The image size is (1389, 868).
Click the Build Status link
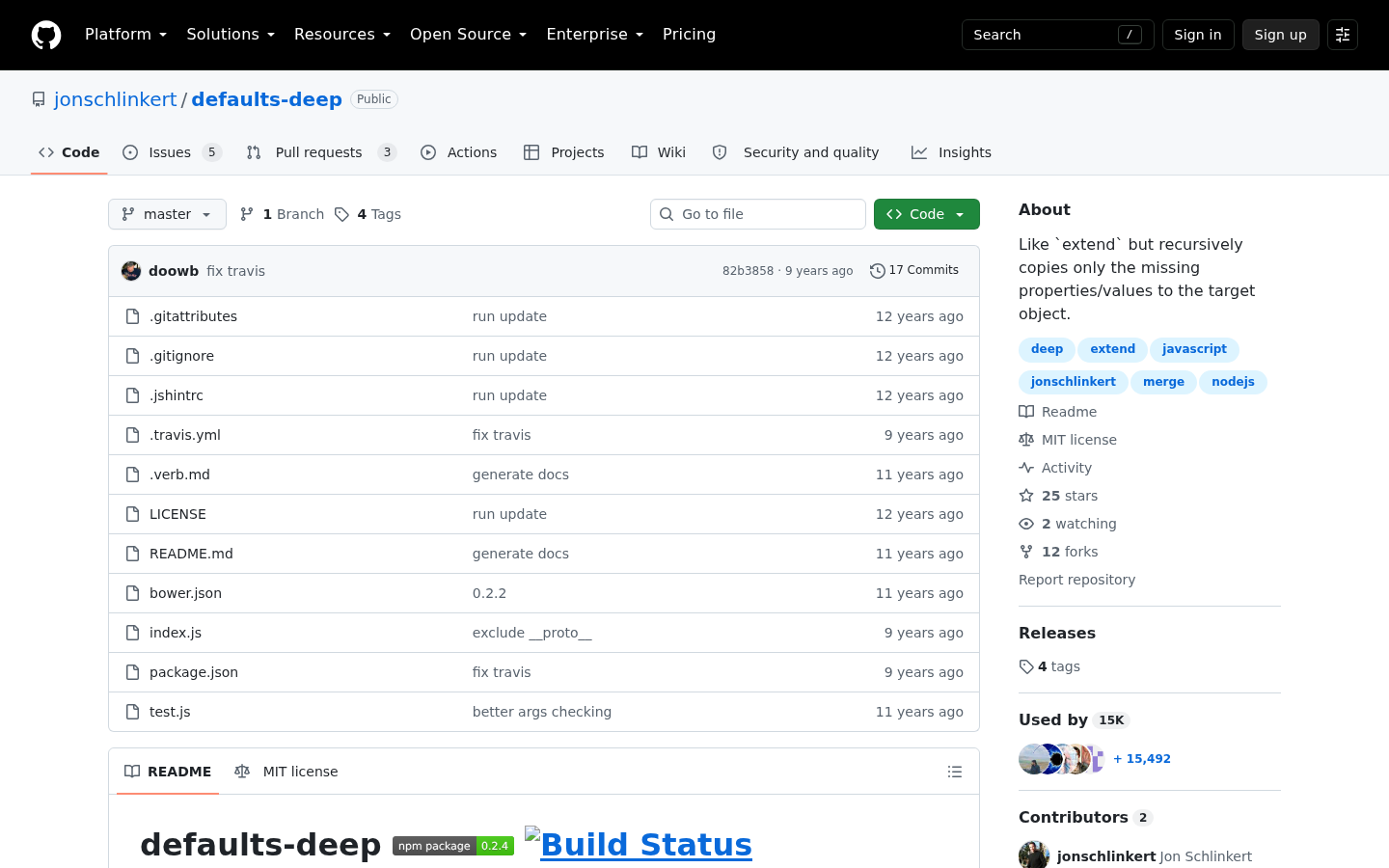[x=639, y=844]
